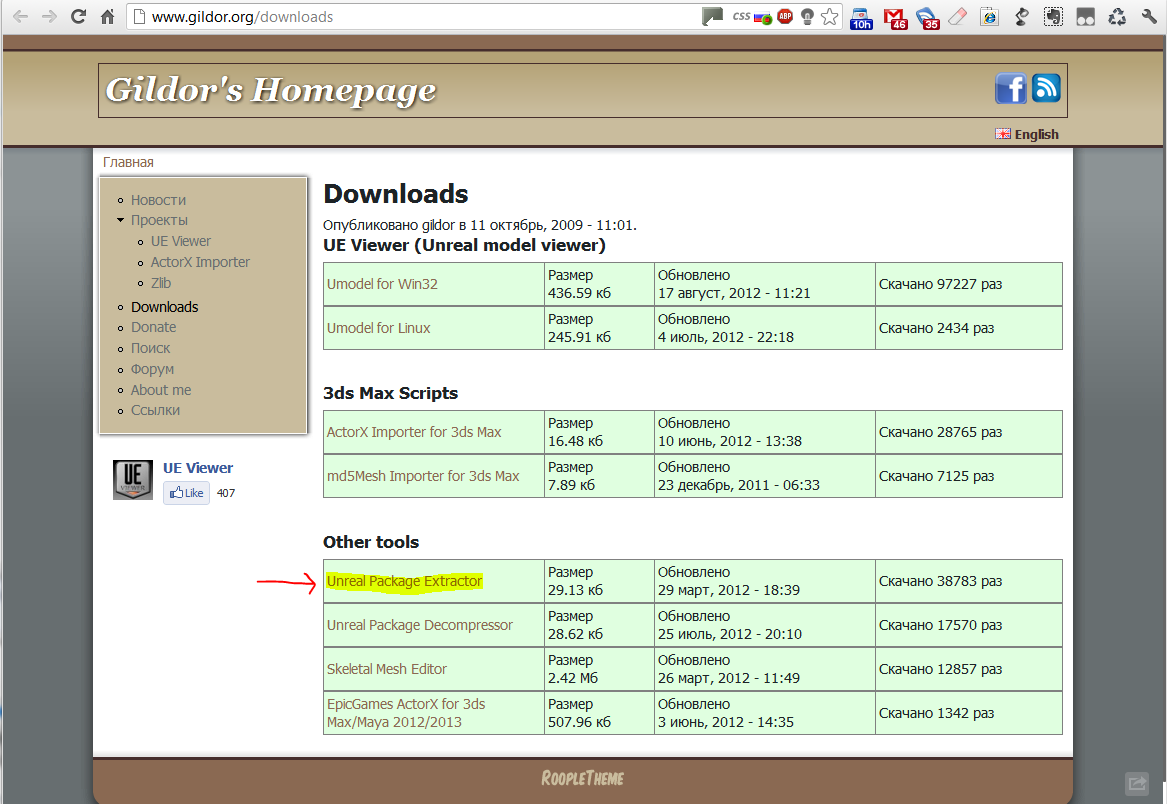Switch site language to English
This screenshot has width=1167, height=804.
coord(1027,134)
